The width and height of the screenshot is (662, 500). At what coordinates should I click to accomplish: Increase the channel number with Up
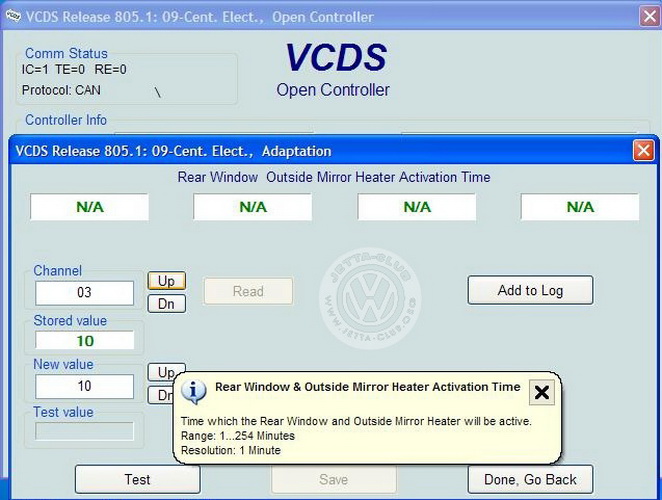coord(167,282)
